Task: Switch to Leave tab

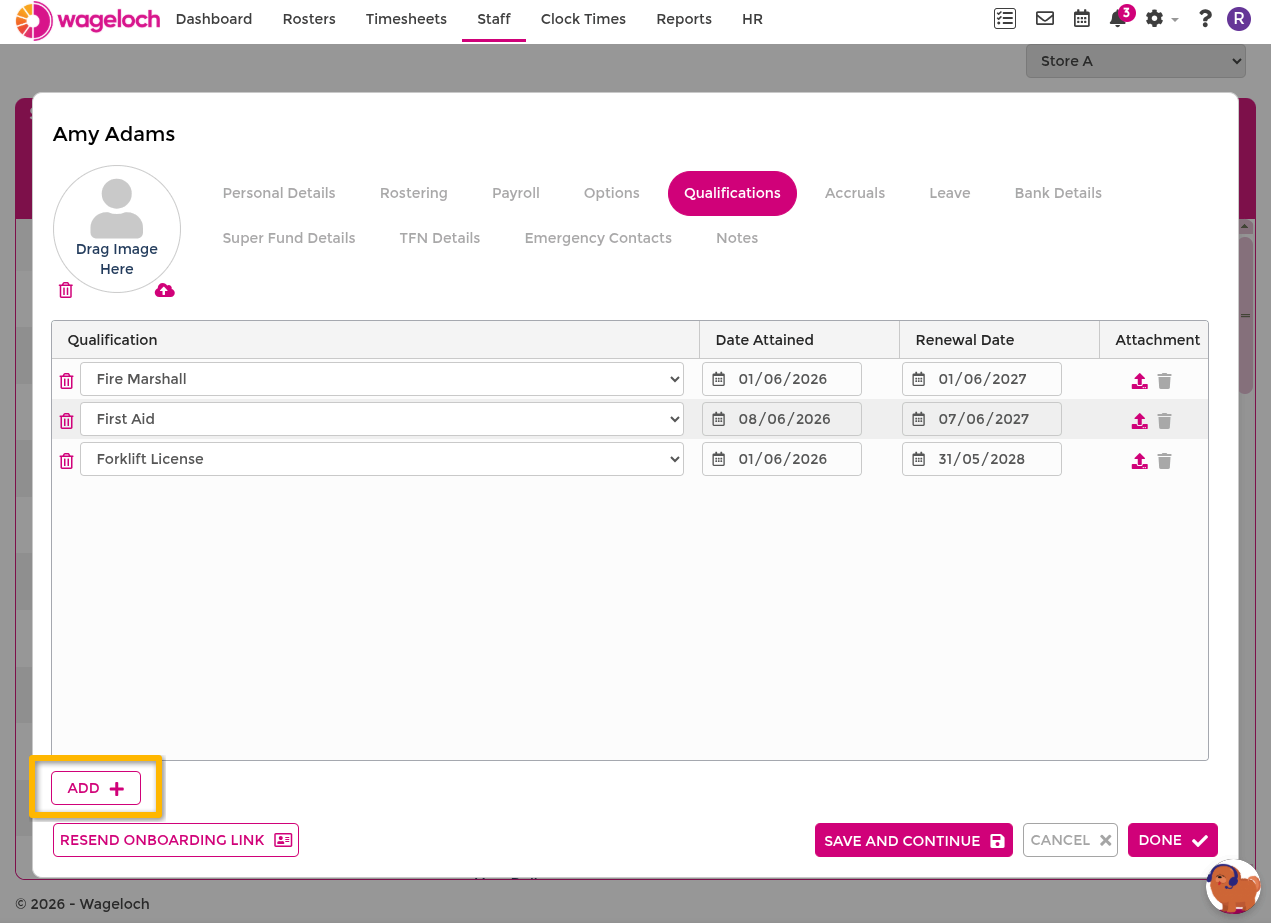Action: coord(950,193)
